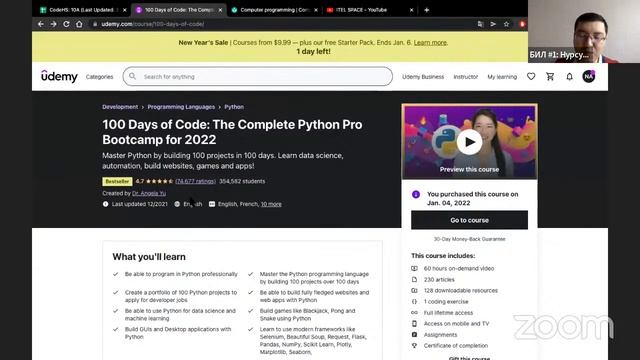Select the 100 Days of Code tab
This screenshot has width=640, height=360.
(179, 10)
